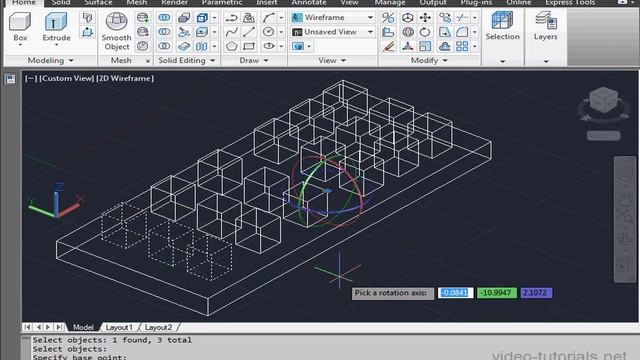Select the Spline draw tool
The image size is (640, 360).
point(231,32)
